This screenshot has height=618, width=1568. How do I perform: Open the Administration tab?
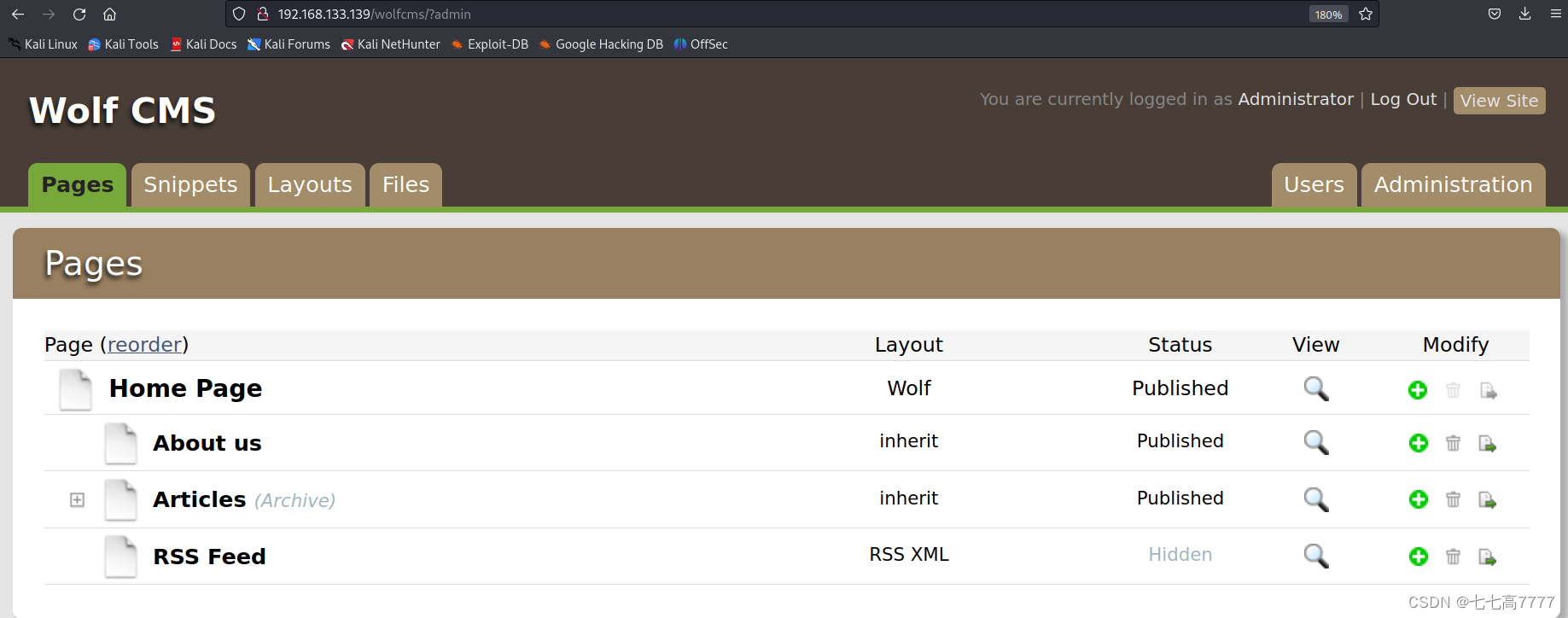pos(1453,184)
